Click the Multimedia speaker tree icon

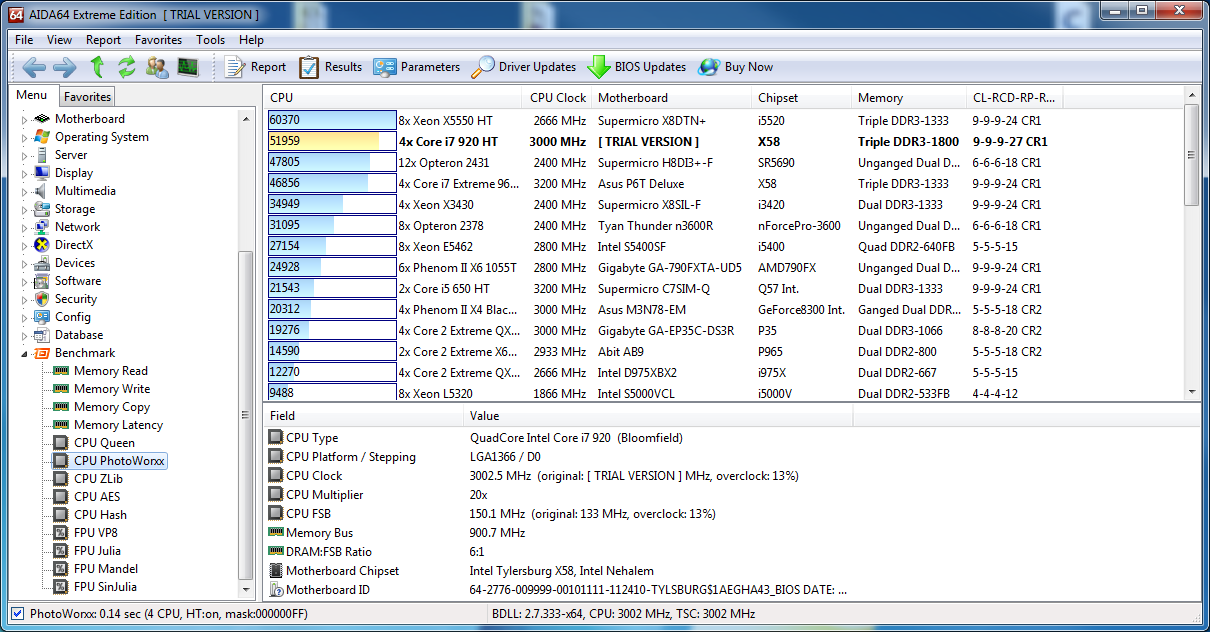[41, 191]
